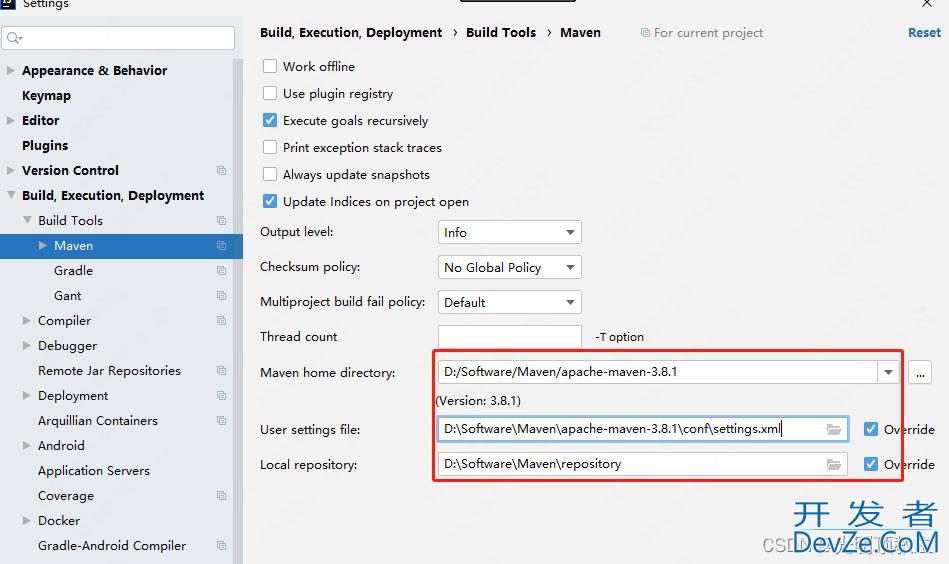Click folder browse icon in Local repository field
This screenshot has width=949, height=564.
click(x=834, y=464)
